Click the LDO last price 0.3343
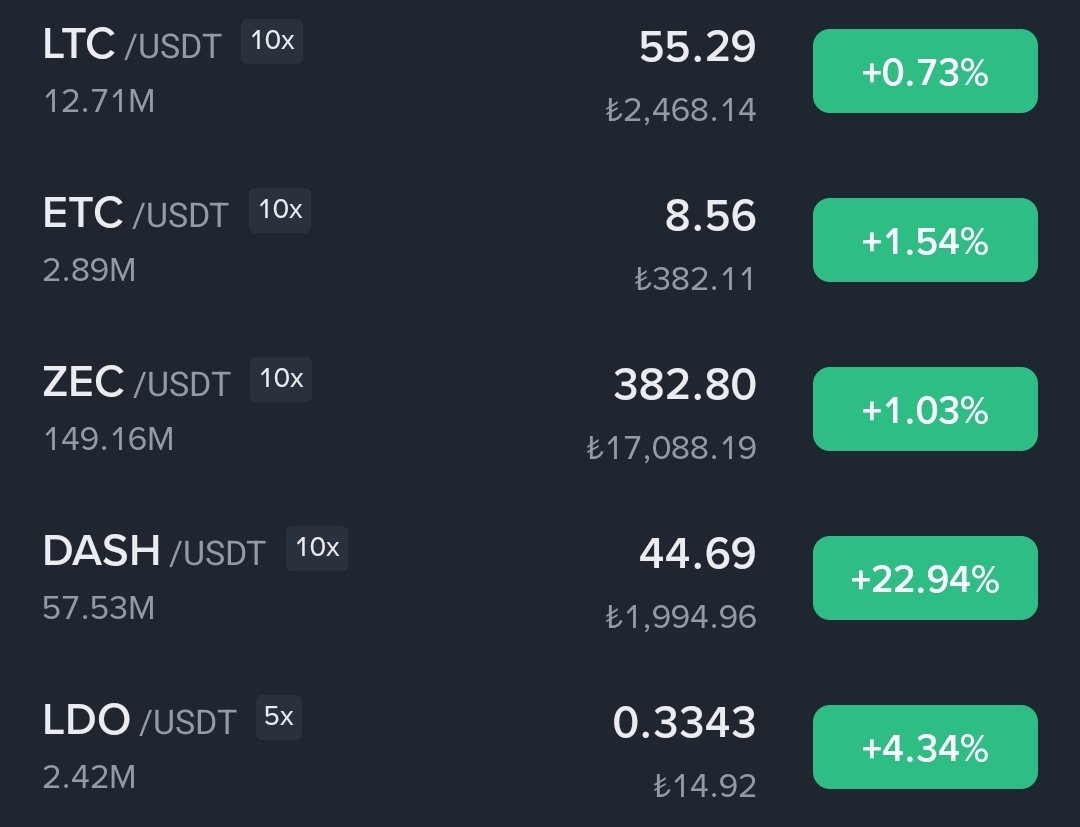Viewport: 1080px width, 827px height. tap(684, 723)
